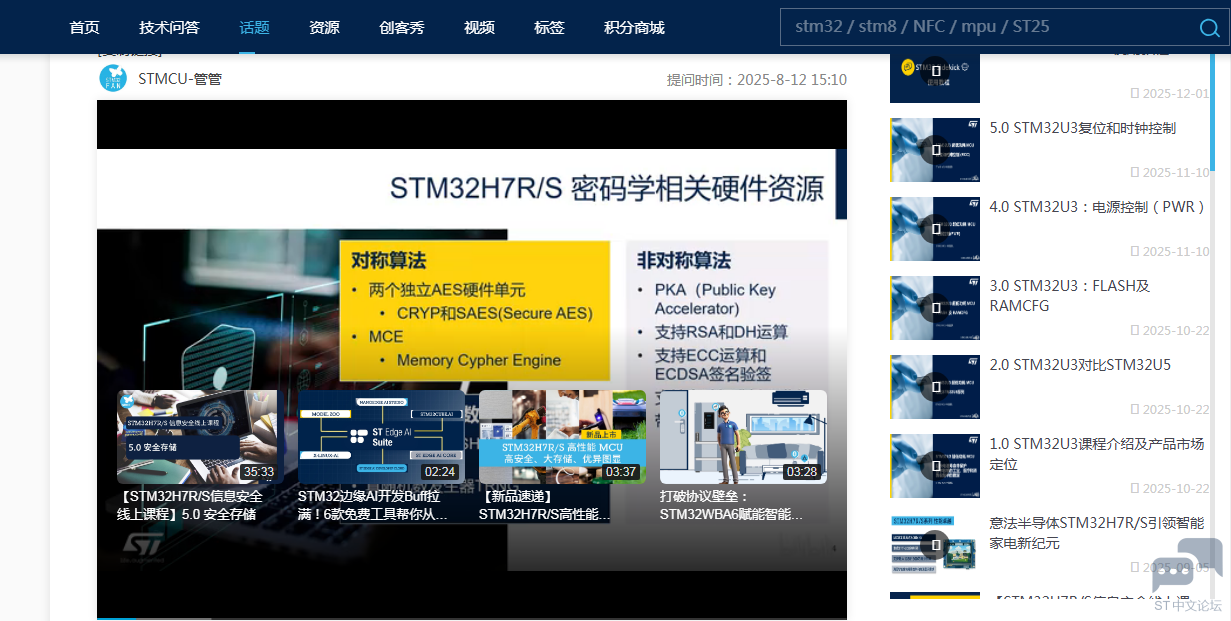Open the 2.0 STM32U3对比STM32U5 link

[1080, 365]
